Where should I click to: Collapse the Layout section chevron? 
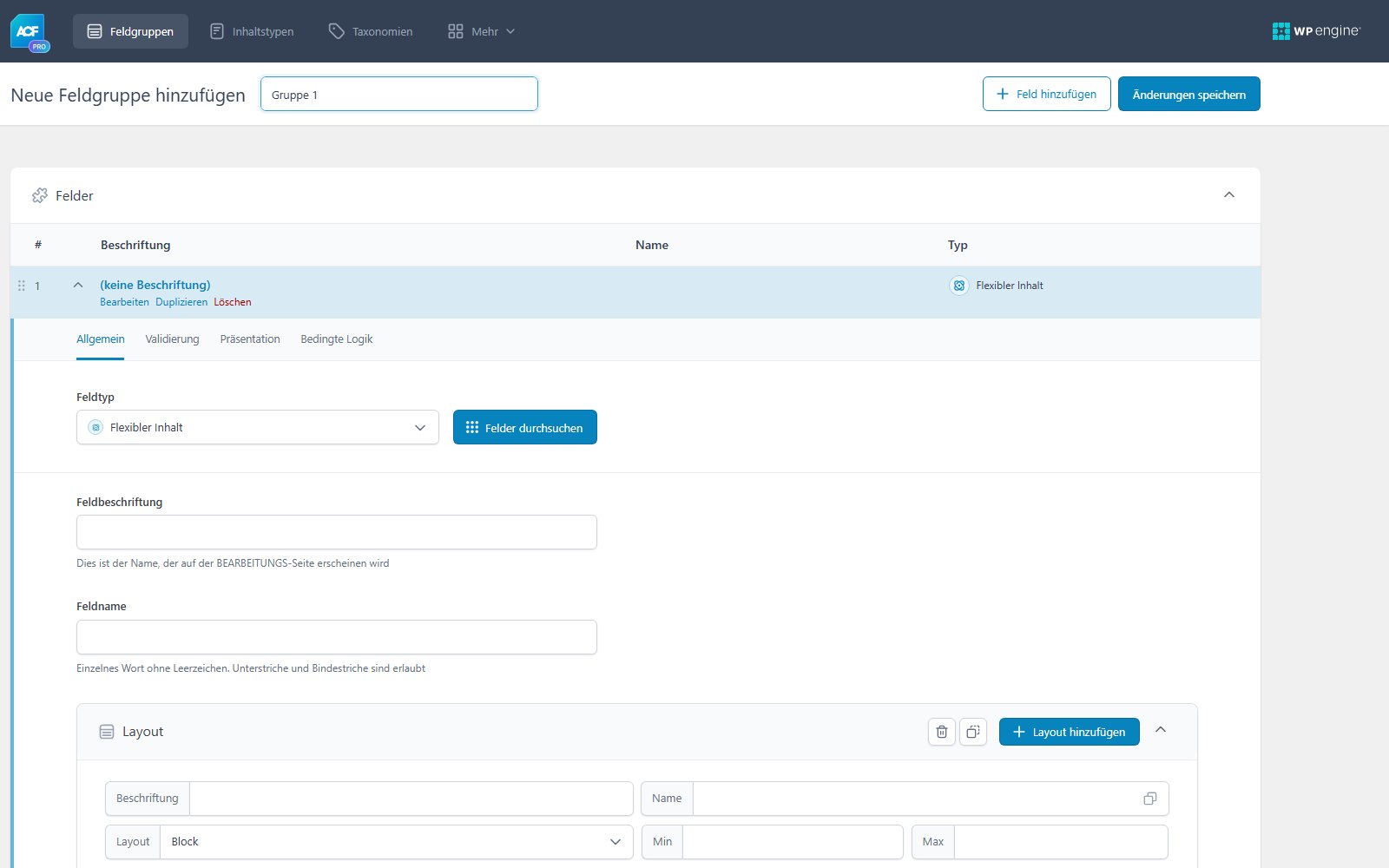1161,730
